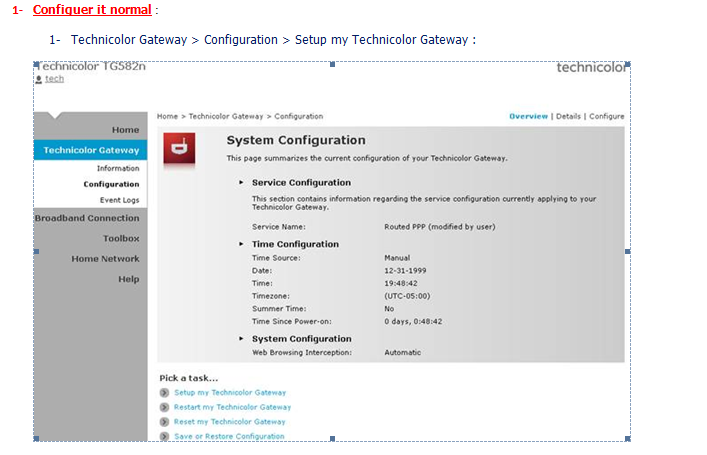This screenshot has height=455, width=707.
Task: Click arrow icon beside Save or Restore Configuration
Action: [164, 437]
